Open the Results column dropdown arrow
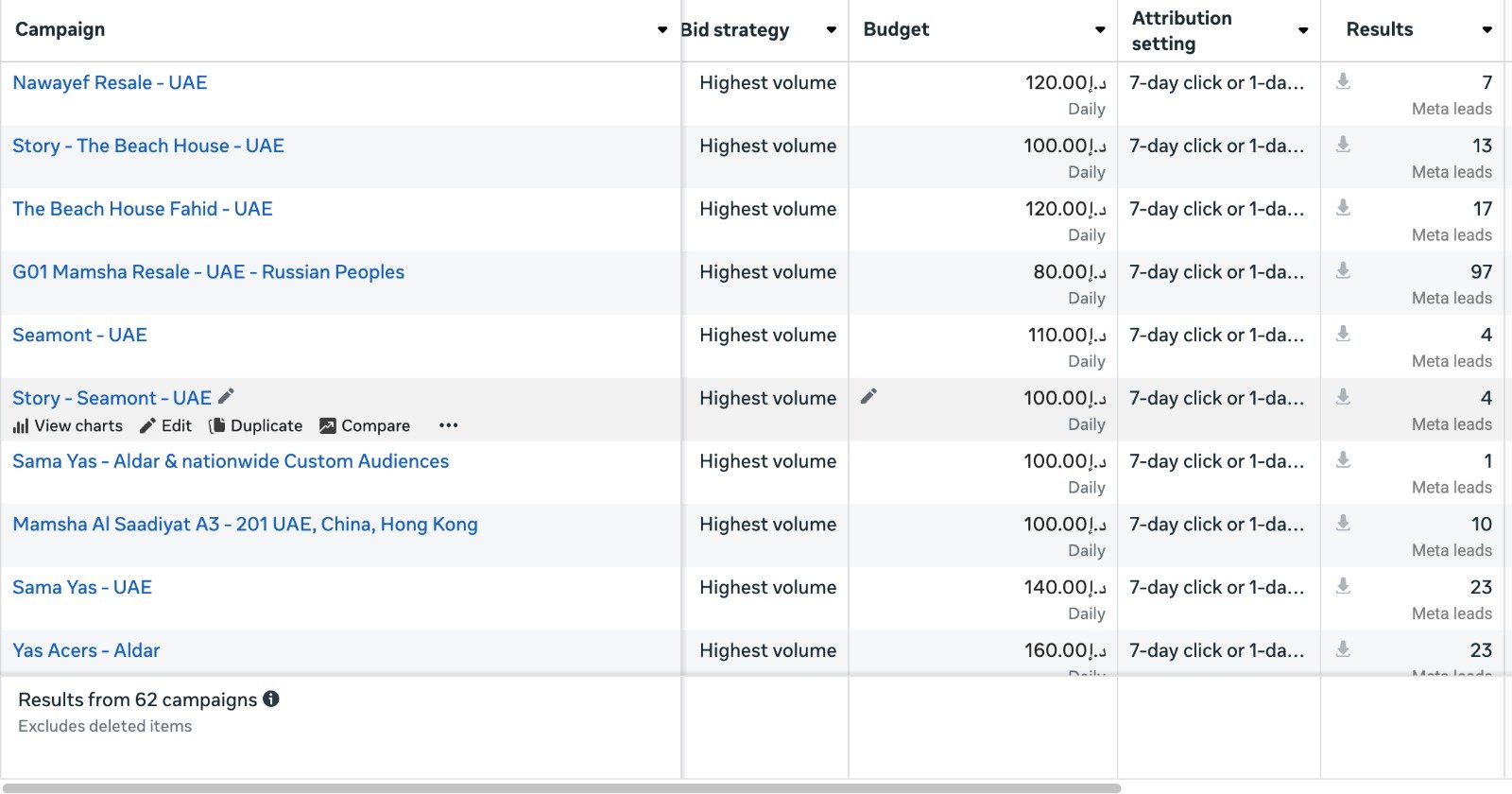The image size is (1512, 794). [1487, 30]
